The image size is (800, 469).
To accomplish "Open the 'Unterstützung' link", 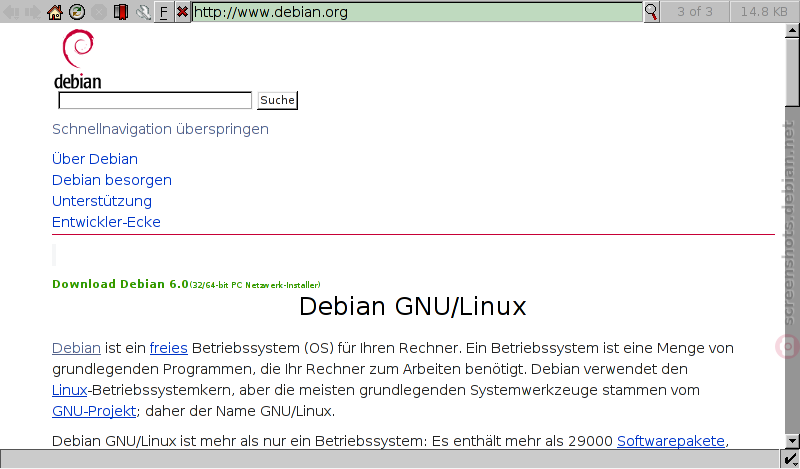I will 102,201.
